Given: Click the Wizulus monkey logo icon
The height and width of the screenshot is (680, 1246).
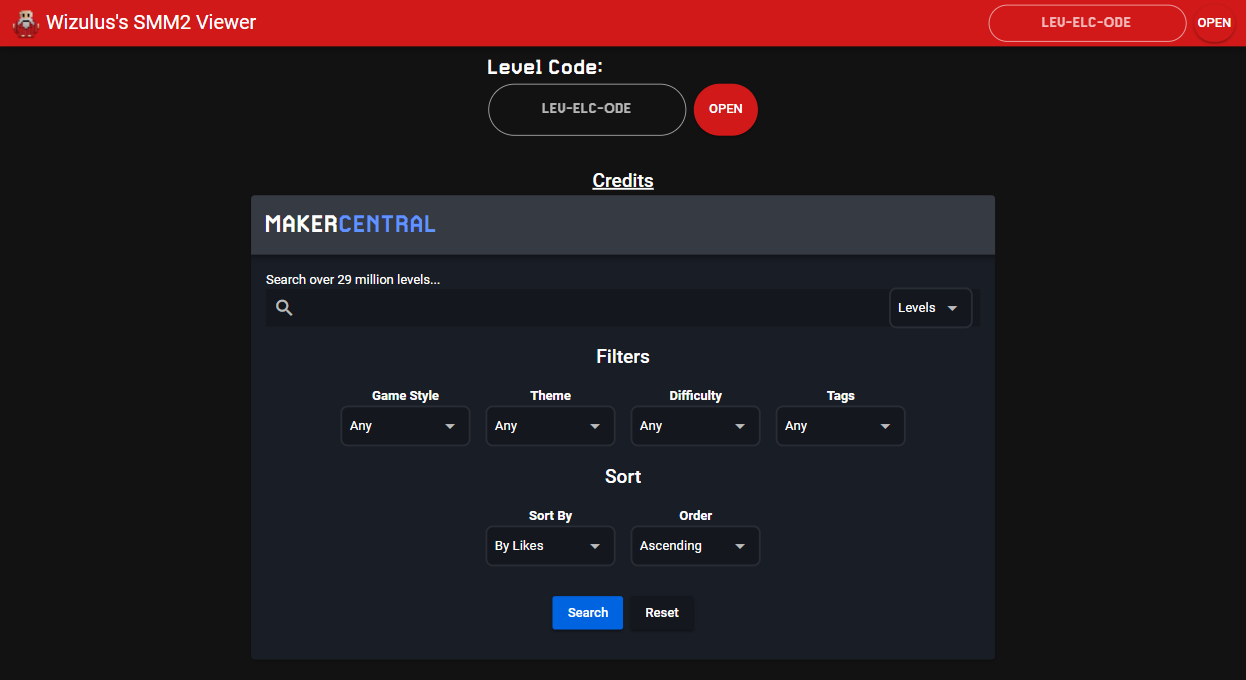Looking at the screenshot, I should coord(26,23).
